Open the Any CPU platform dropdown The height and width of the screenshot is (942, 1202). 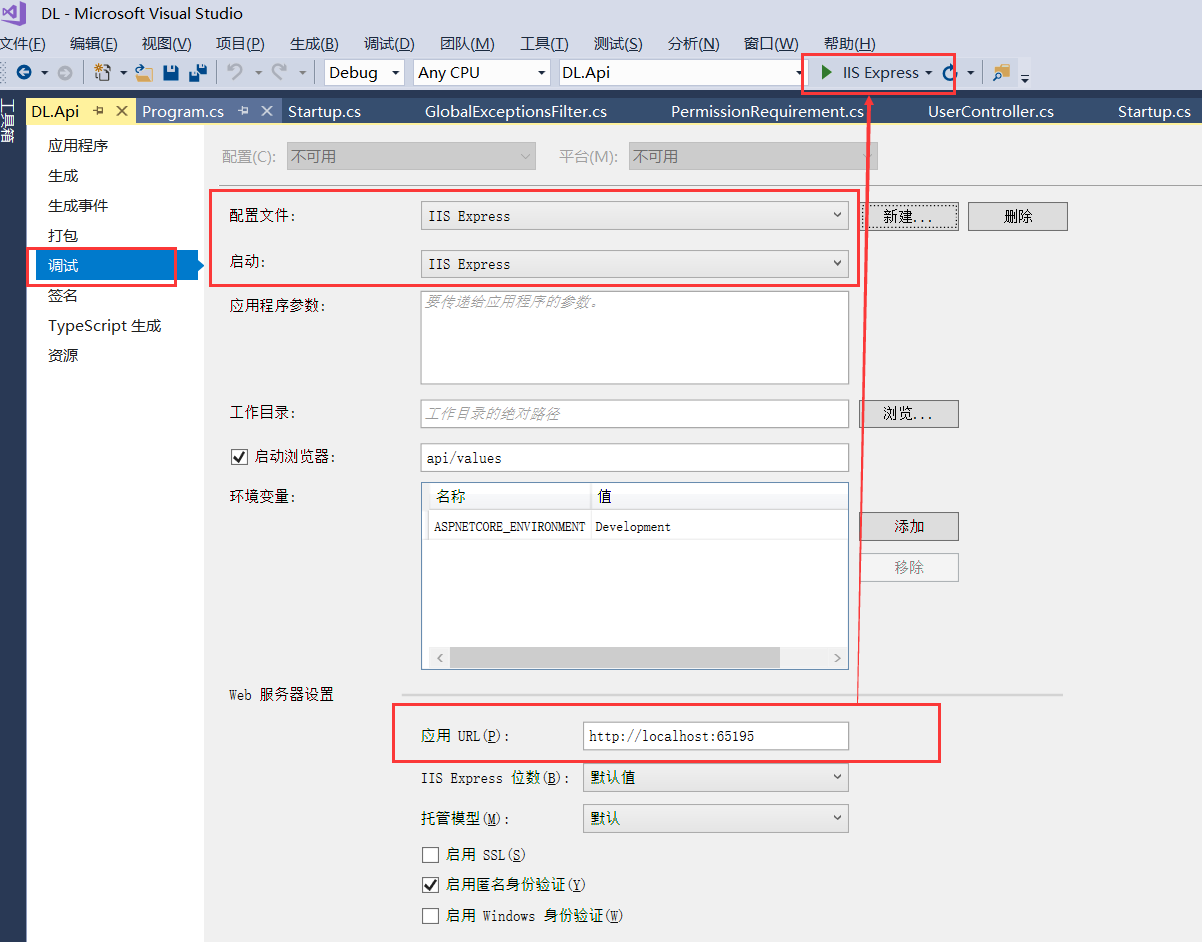tap(482, 73)
